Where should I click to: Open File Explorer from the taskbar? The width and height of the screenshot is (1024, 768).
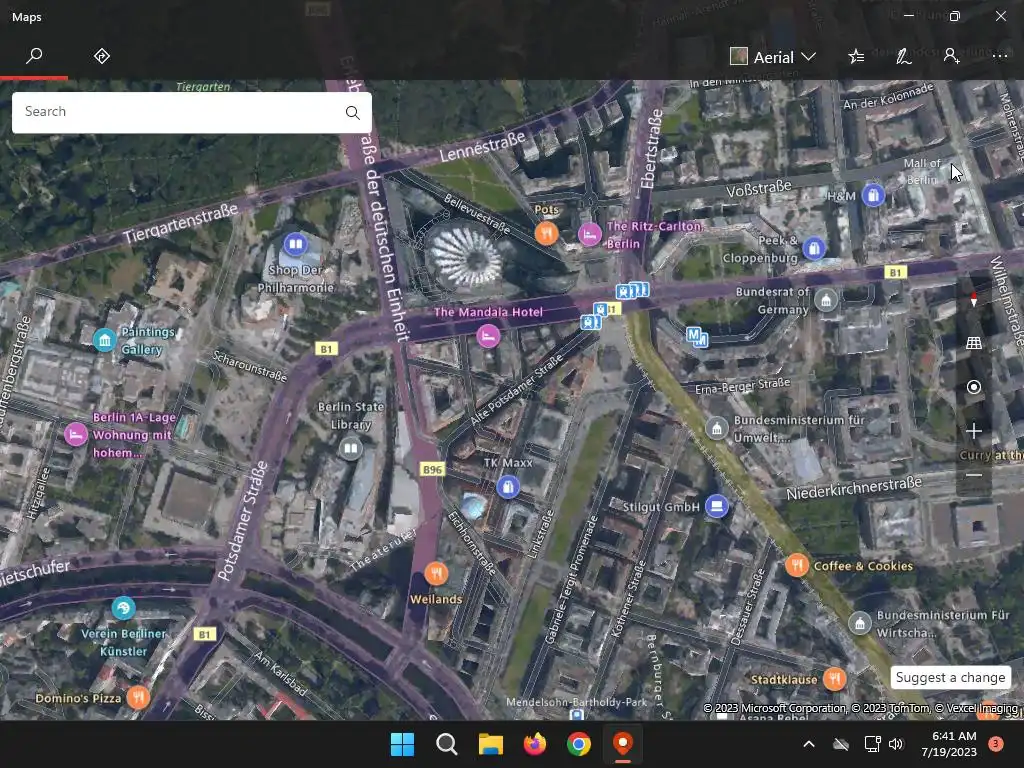point(490,744)
